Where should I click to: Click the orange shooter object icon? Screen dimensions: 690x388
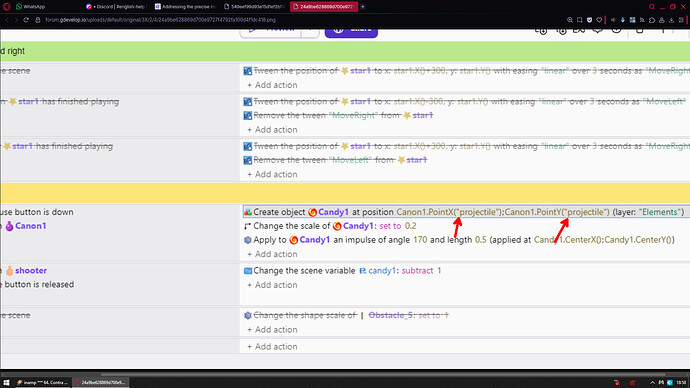[x=10, y=271]
